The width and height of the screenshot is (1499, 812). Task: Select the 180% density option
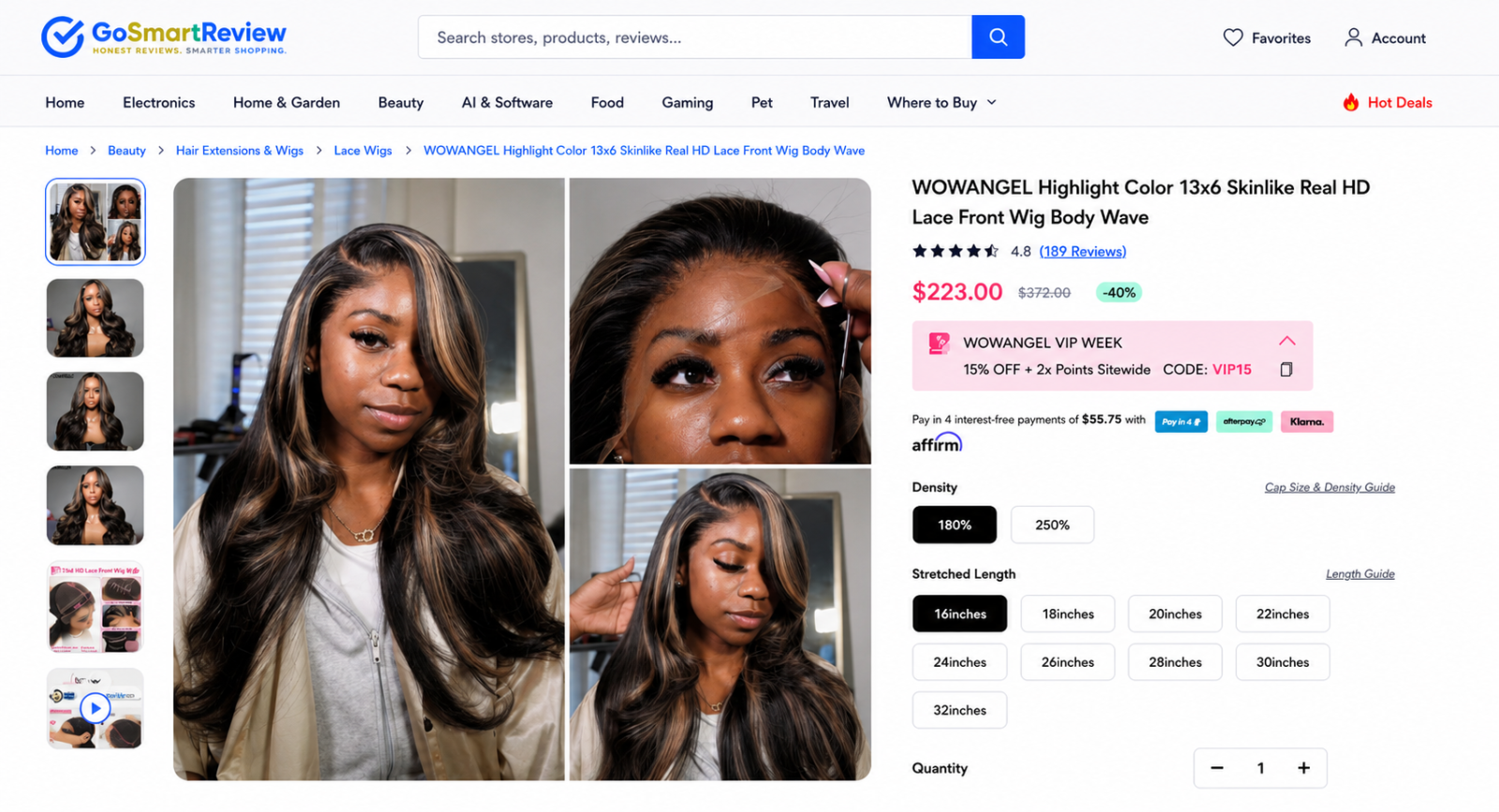tap(955, 524)
